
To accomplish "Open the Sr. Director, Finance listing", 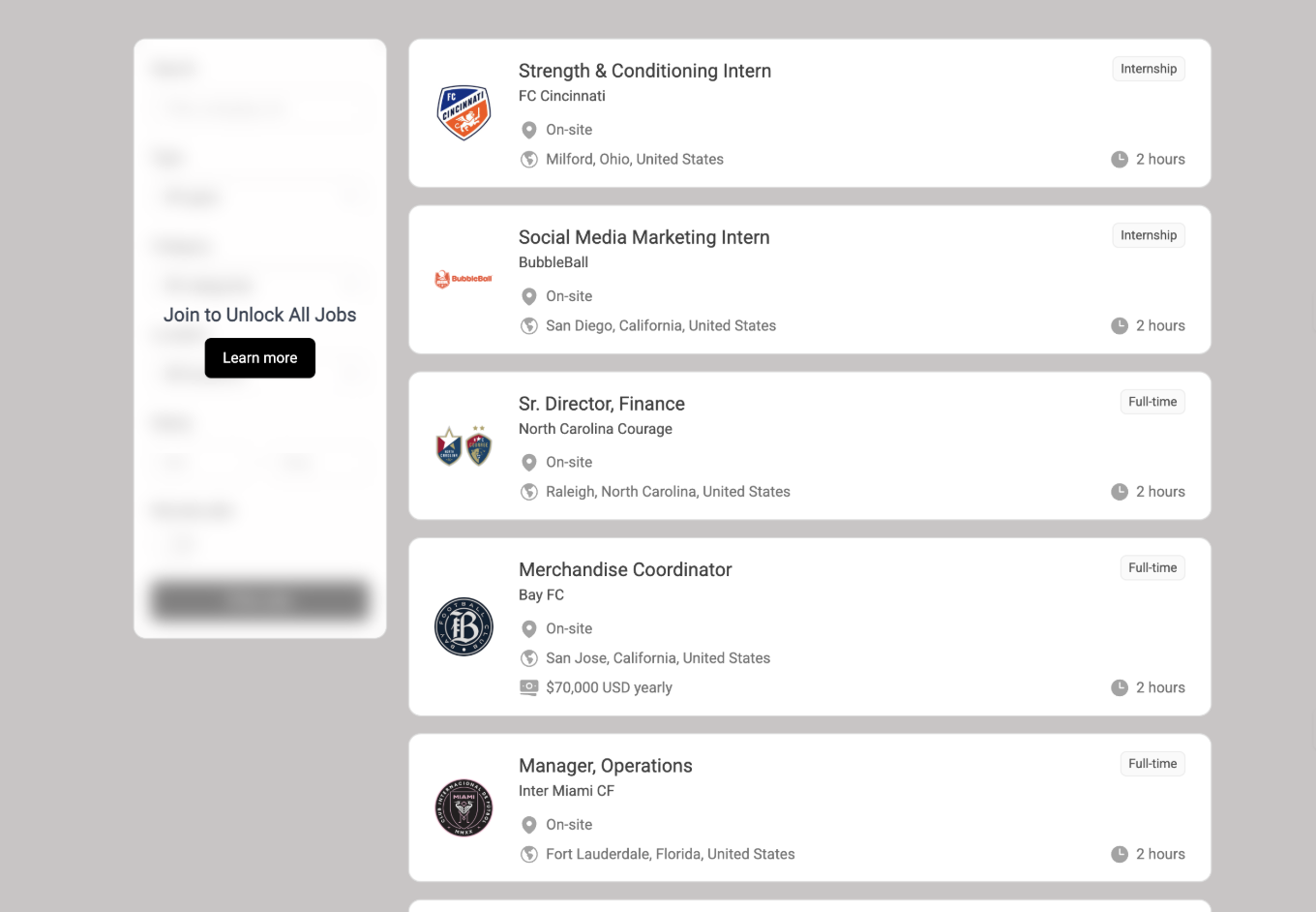I will [602, 404].
